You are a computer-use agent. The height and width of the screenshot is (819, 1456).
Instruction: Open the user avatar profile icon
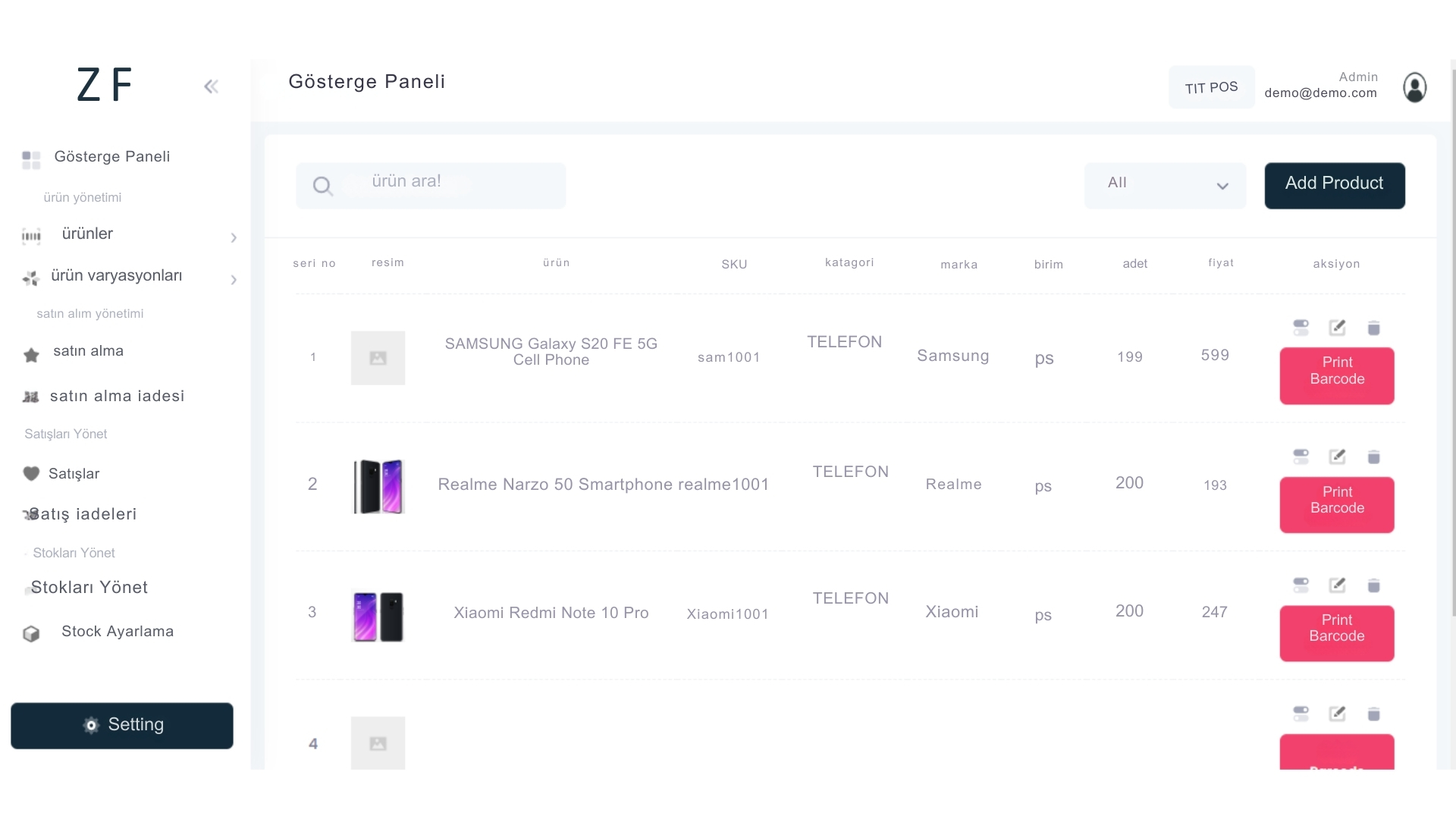[x=1414, y=87]
